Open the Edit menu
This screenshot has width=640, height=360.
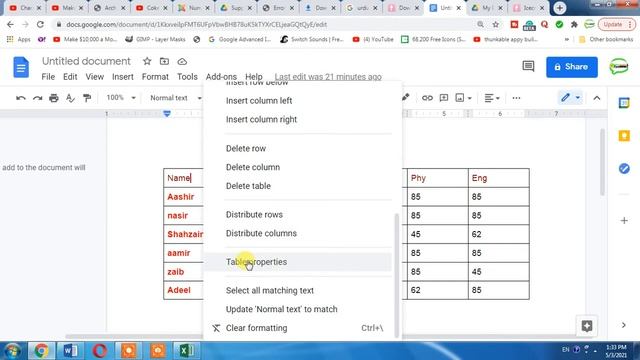(x=70, y=77)
